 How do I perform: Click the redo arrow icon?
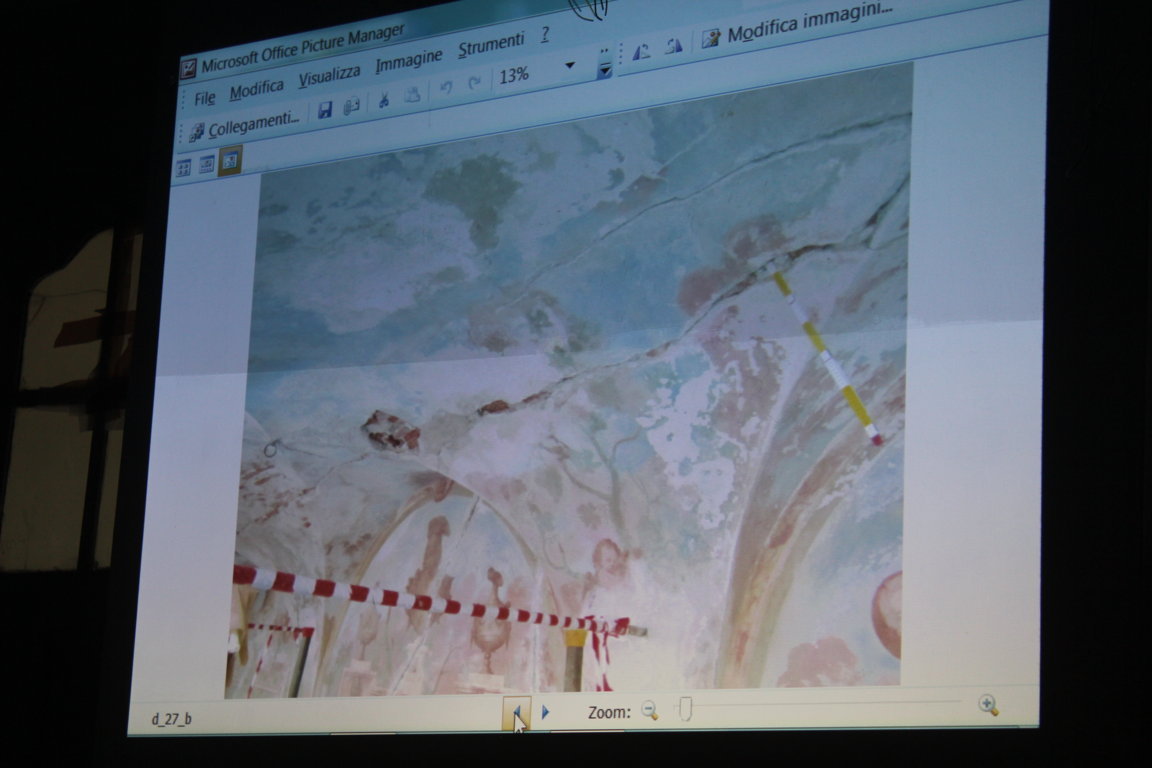coord(475,82)
